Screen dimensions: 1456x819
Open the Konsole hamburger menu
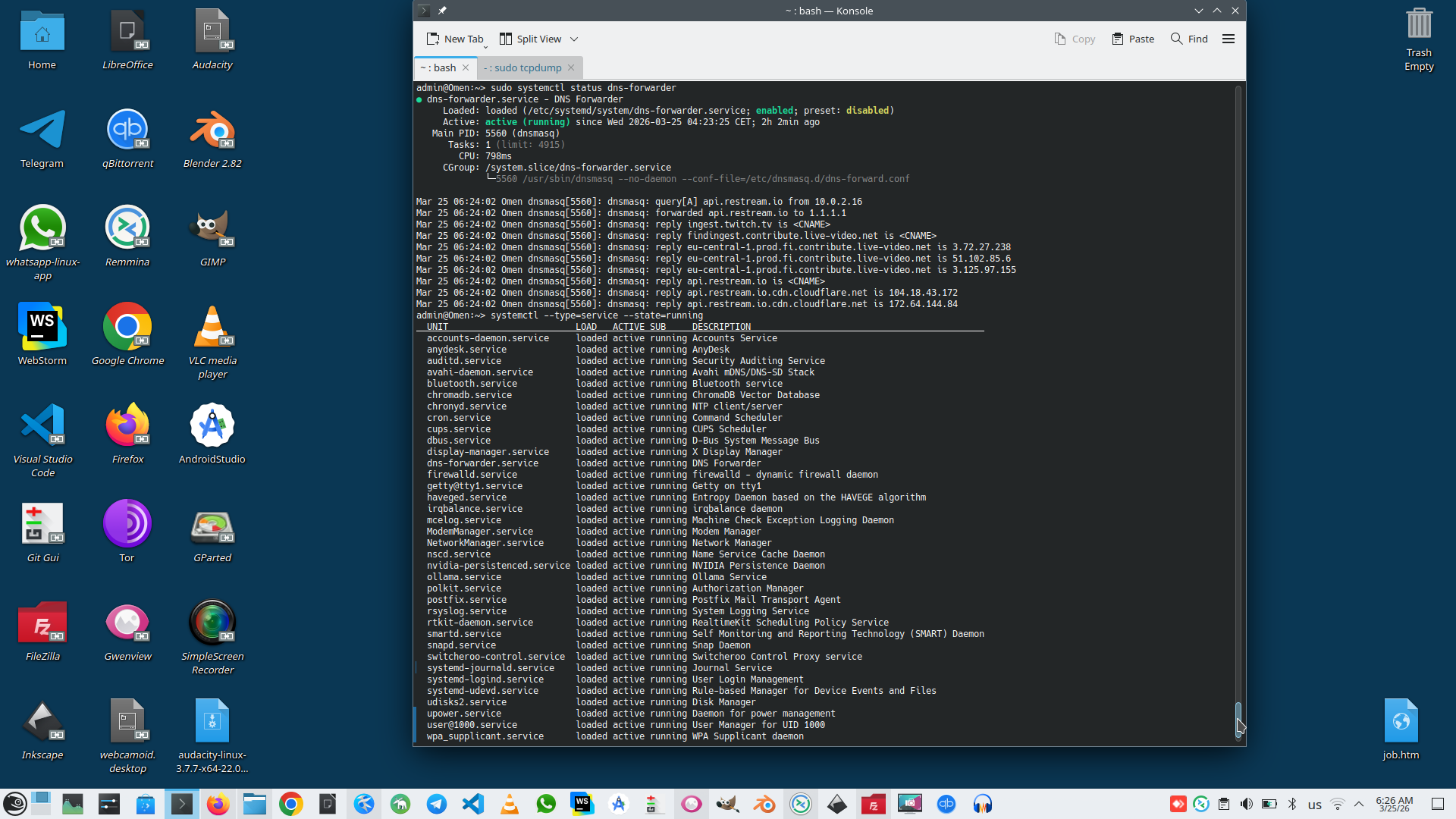(1228, 39)
